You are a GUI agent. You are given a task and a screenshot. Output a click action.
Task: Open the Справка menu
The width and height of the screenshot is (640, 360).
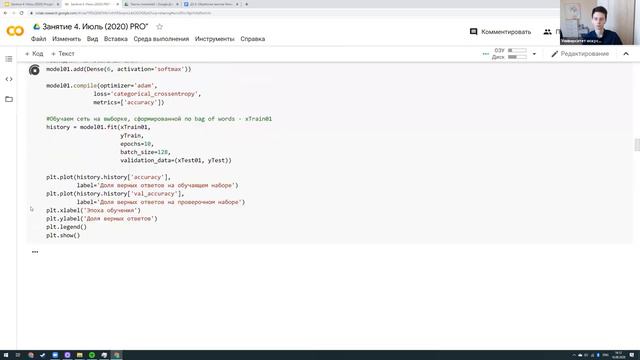253,39
